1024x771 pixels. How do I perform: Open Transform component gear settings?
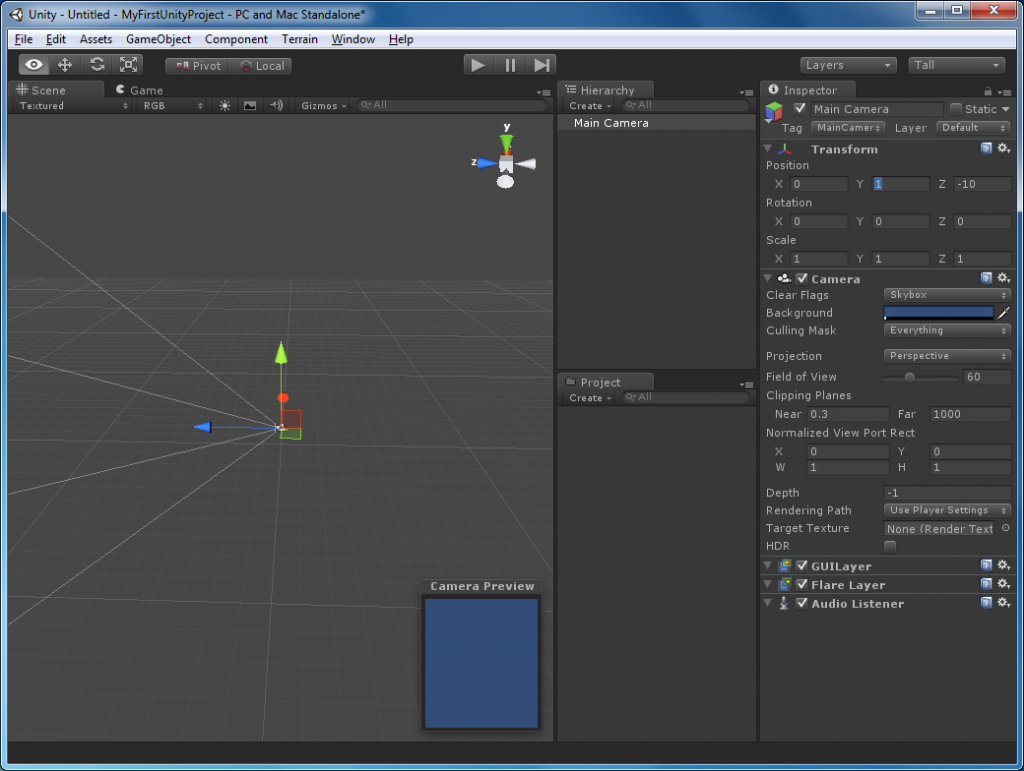tap(1004, 149)
